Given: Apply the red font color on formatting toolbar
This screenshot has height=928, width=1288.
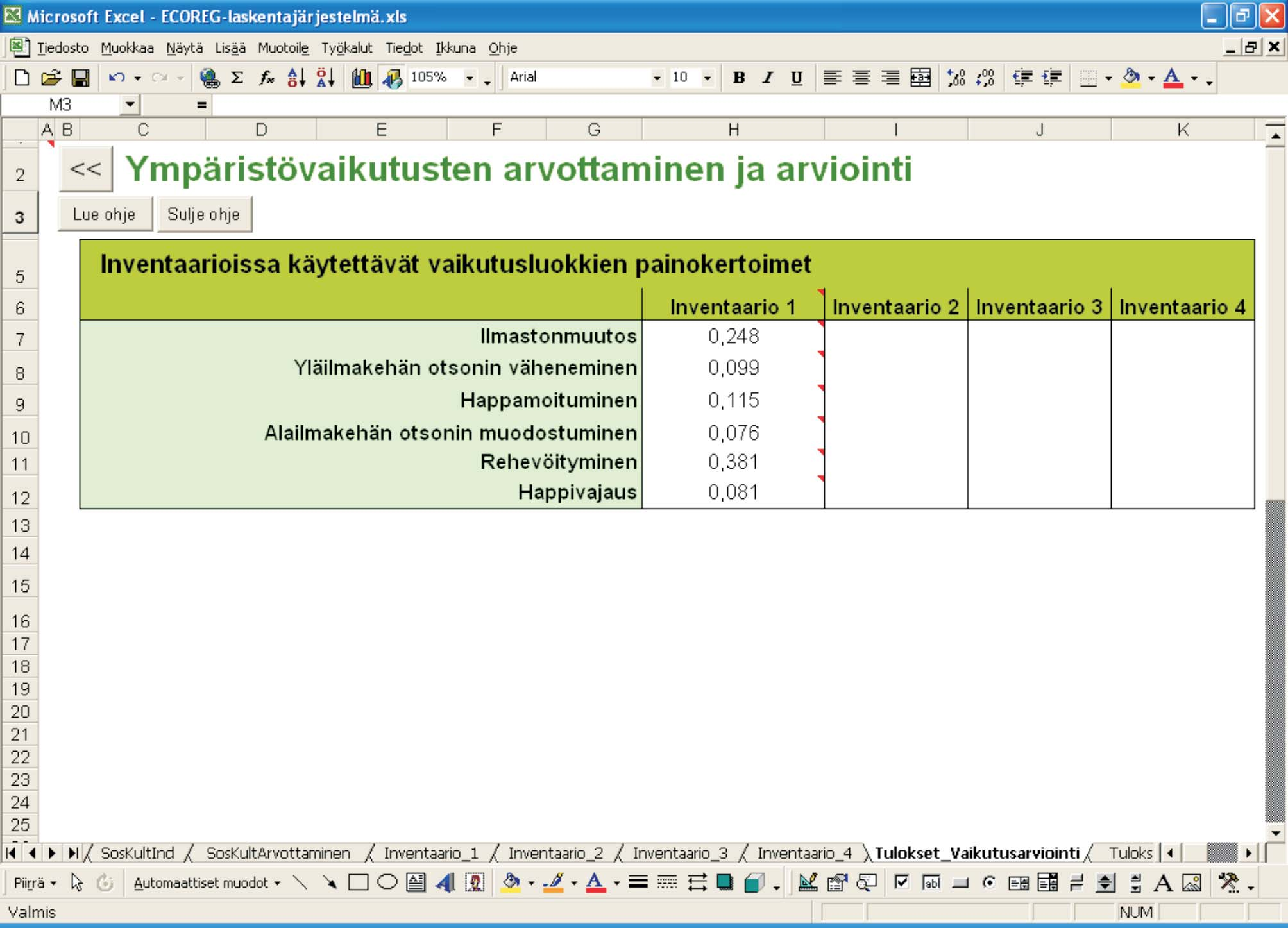Looking at the screenshot, I should [1173, 78].
